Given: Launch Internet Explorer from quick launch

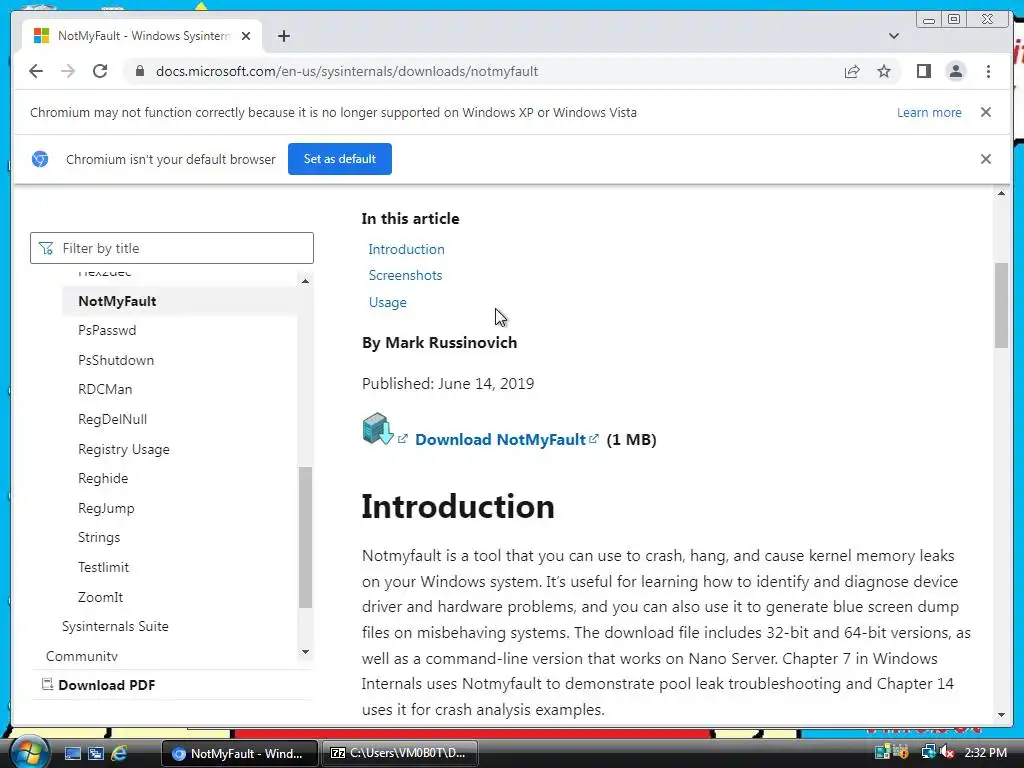Looking at the screenshot, I should click(119, 753).
